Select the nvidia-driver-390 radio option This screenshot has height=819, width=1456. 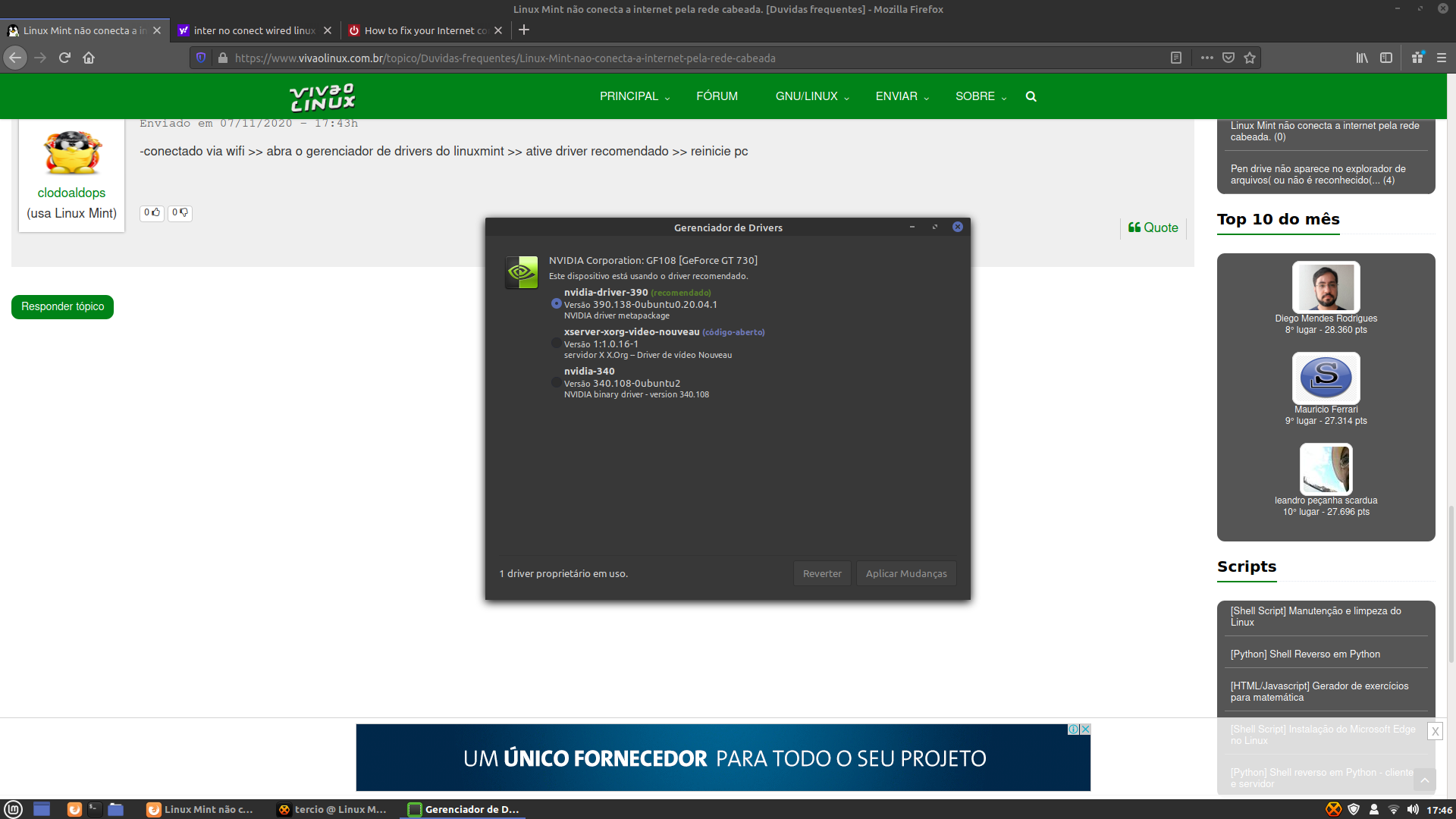(557, 303)
